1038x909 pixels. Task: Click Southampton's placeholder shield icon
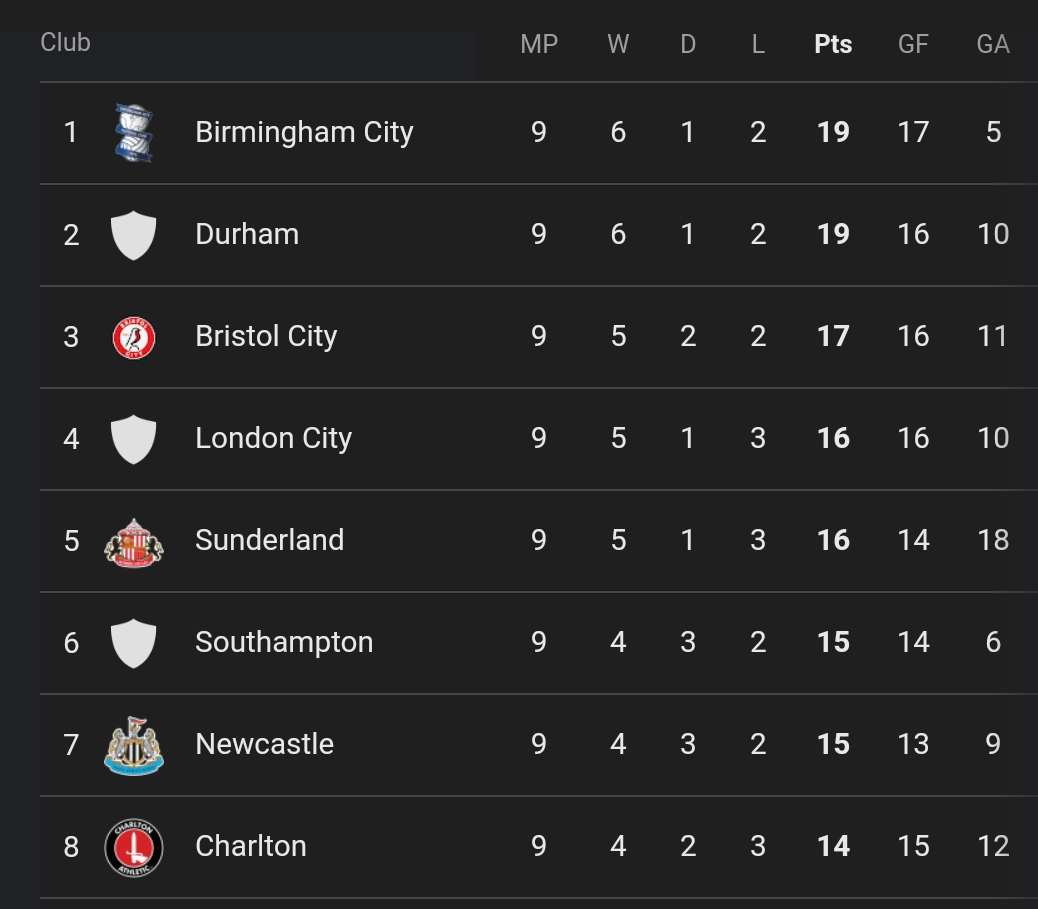click(133, 643)
